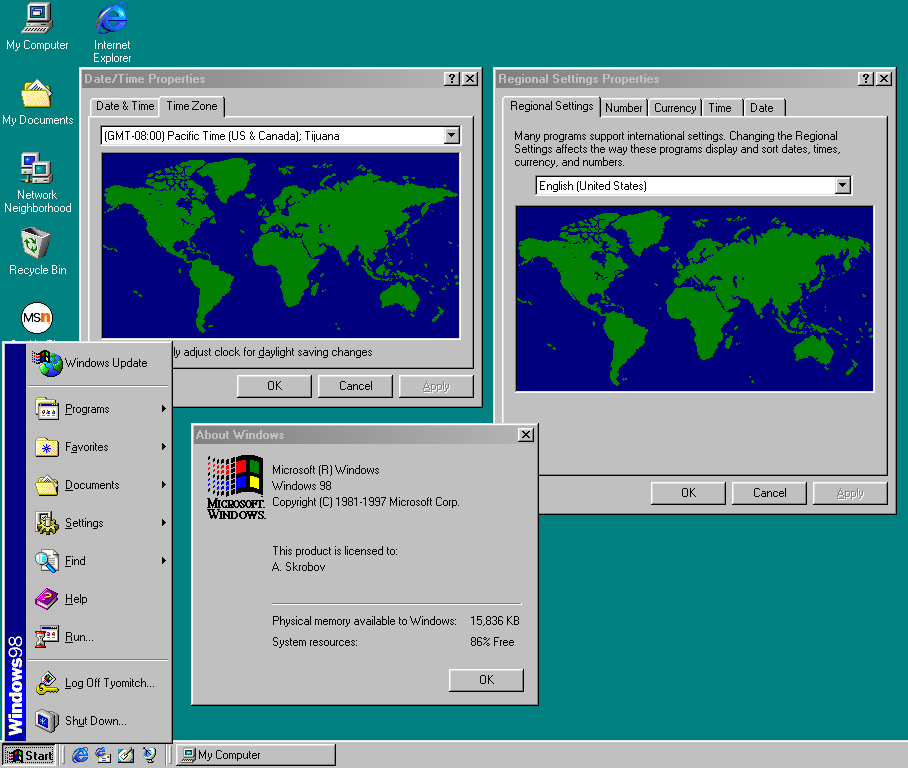Image resolution: width=908 pixels, height=768 pixels.
Task: Switch to the Number tab
Action: pos(624,108)
